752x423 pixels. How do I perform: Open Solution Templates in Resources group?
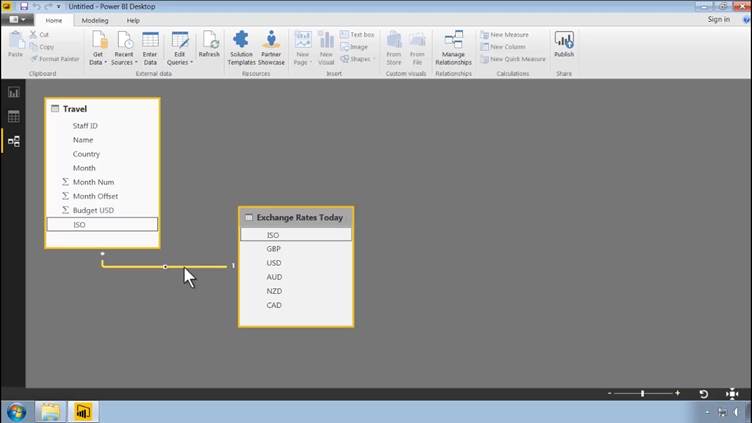pos(241,46)
